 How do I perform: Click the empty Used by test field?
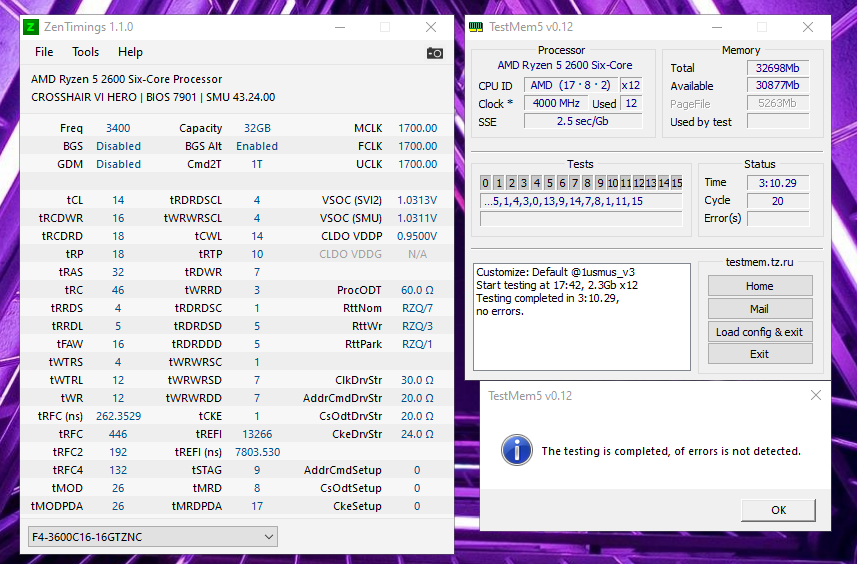777,121
